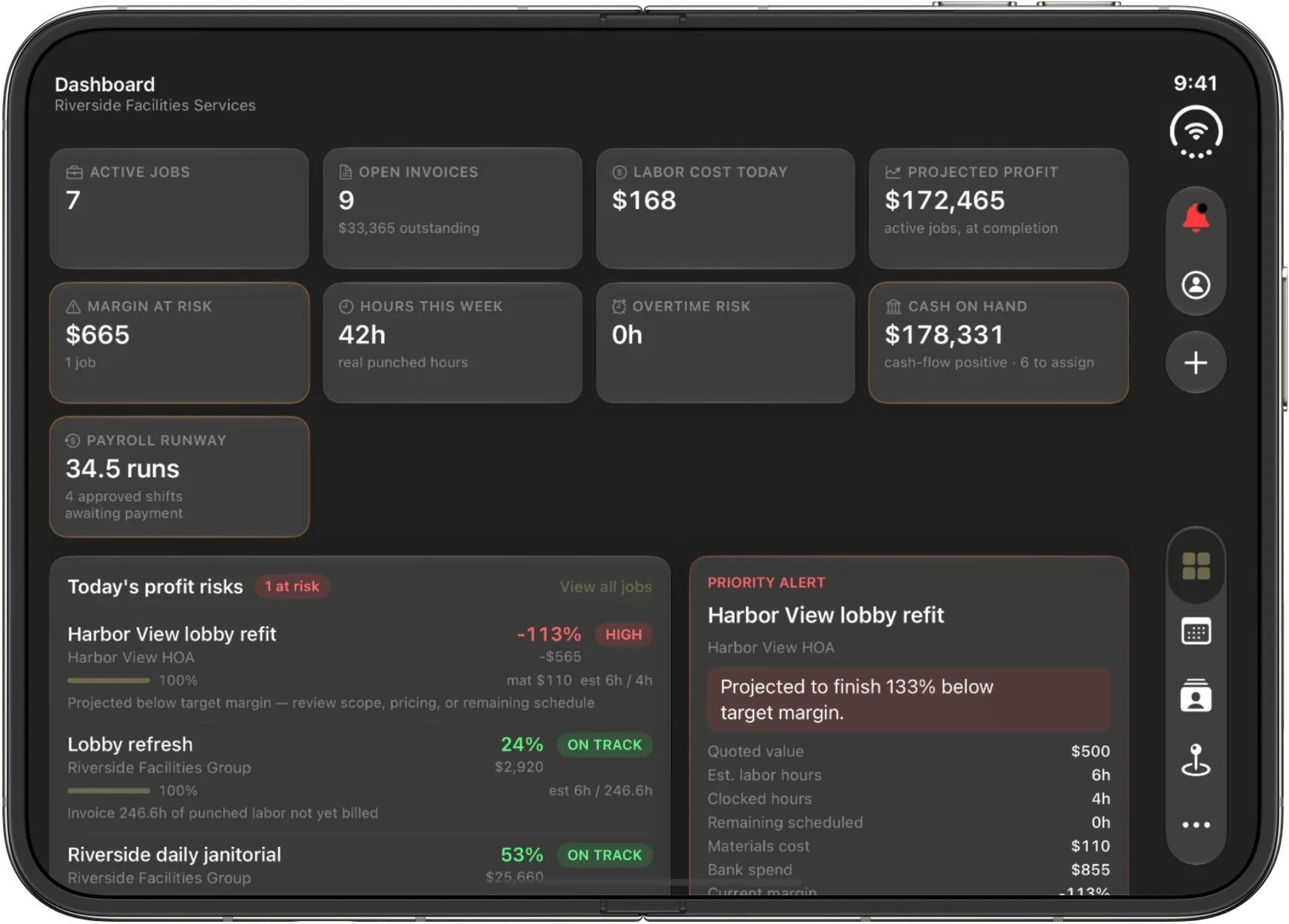Check the Wi-Fi sync status icon
The width and height of the screenshot is (1289, 924).
pos(1195,132)
